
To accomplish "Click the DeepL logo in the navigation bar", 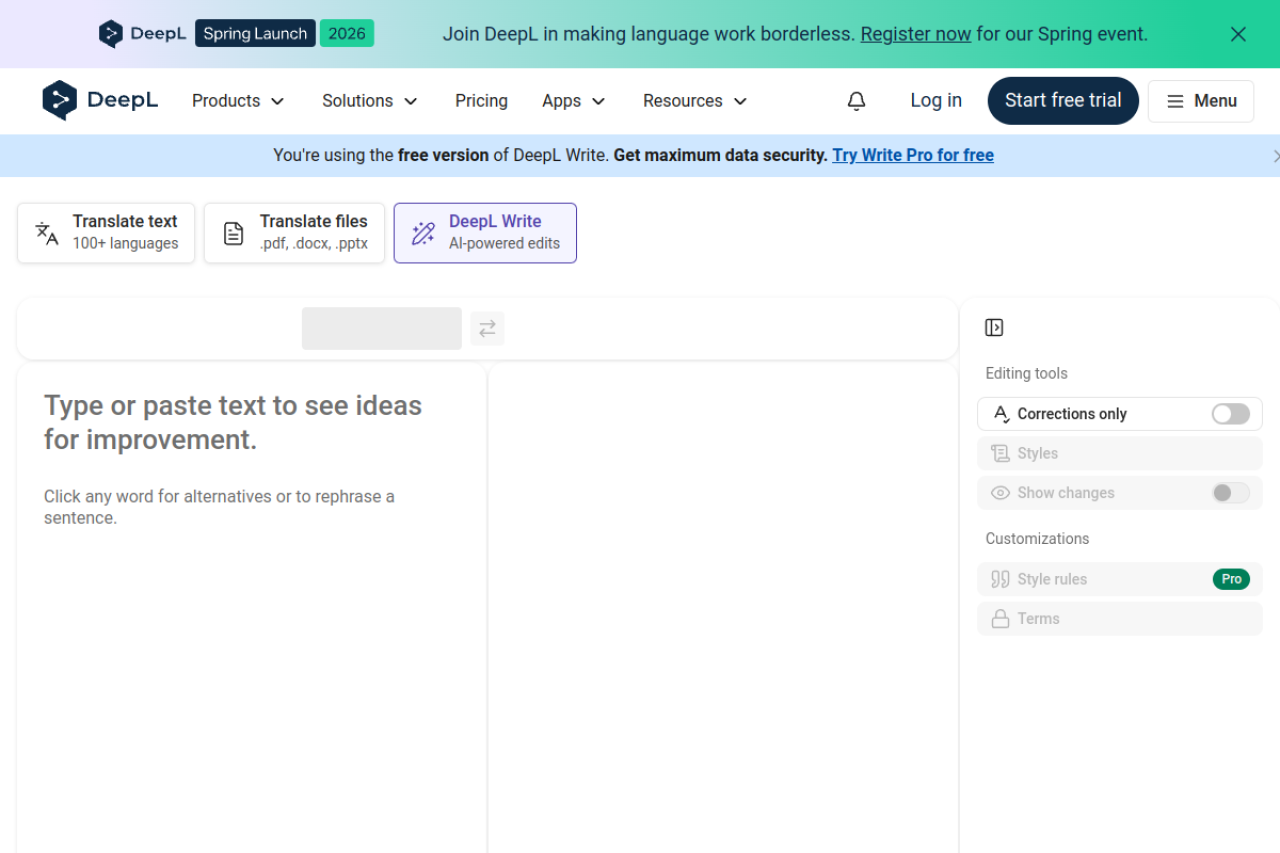I will pyautogui.click(x=100, y=101).
